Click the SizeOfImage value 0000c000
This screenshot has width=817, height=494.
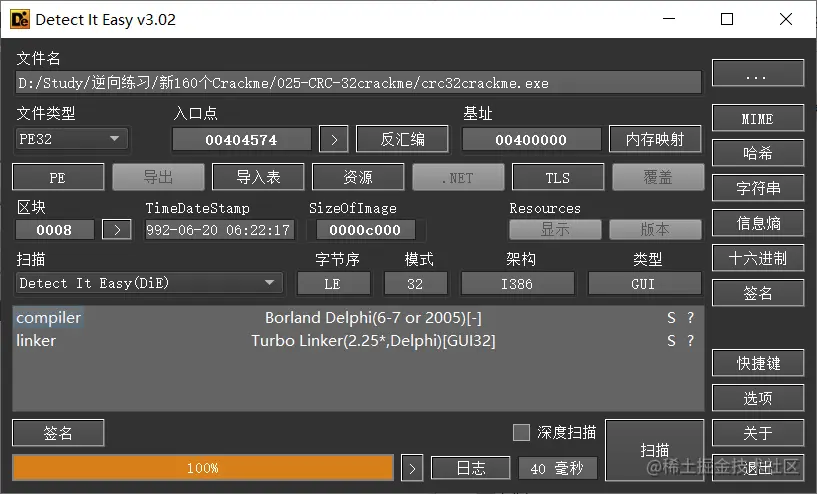pos(365,230)
